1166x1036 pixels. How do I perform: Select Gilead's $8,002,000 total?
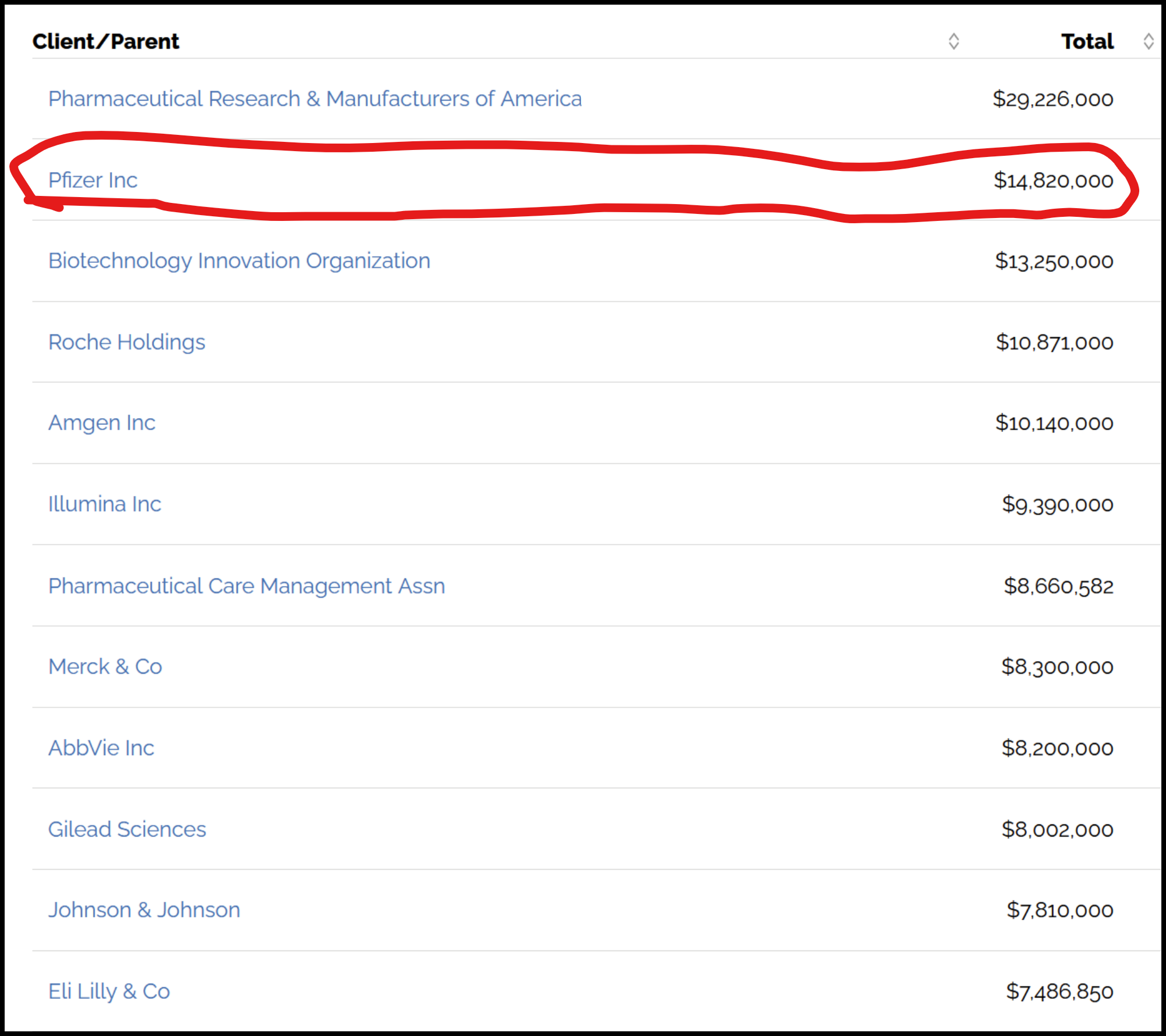[x=1057, y=830]
